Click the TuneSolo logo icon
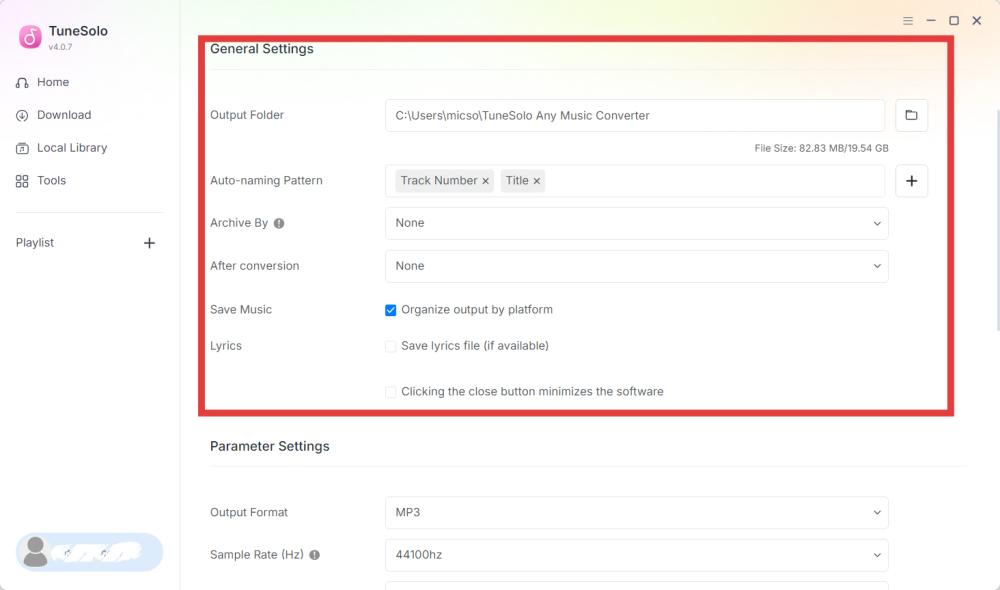 (x=30, y=37)
